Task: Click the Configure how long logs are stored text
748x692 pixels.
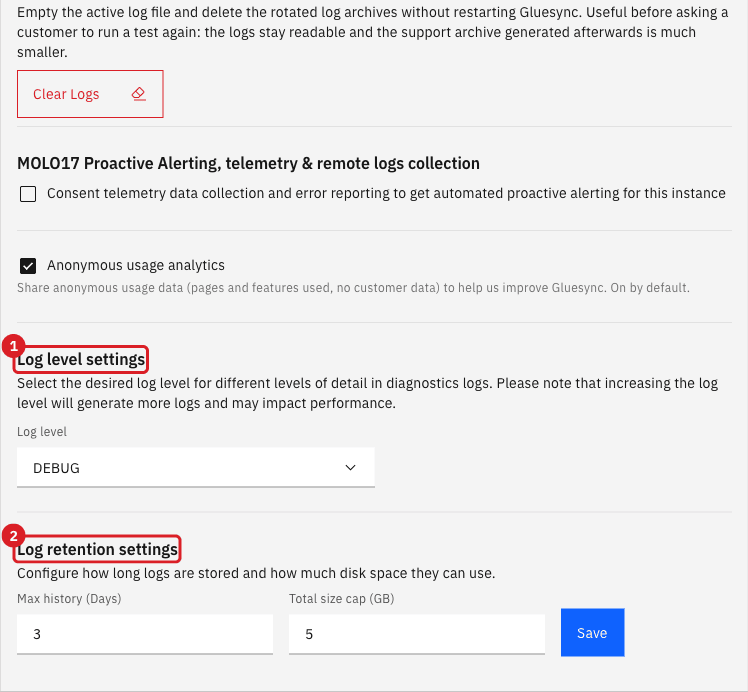Action: 256,573
